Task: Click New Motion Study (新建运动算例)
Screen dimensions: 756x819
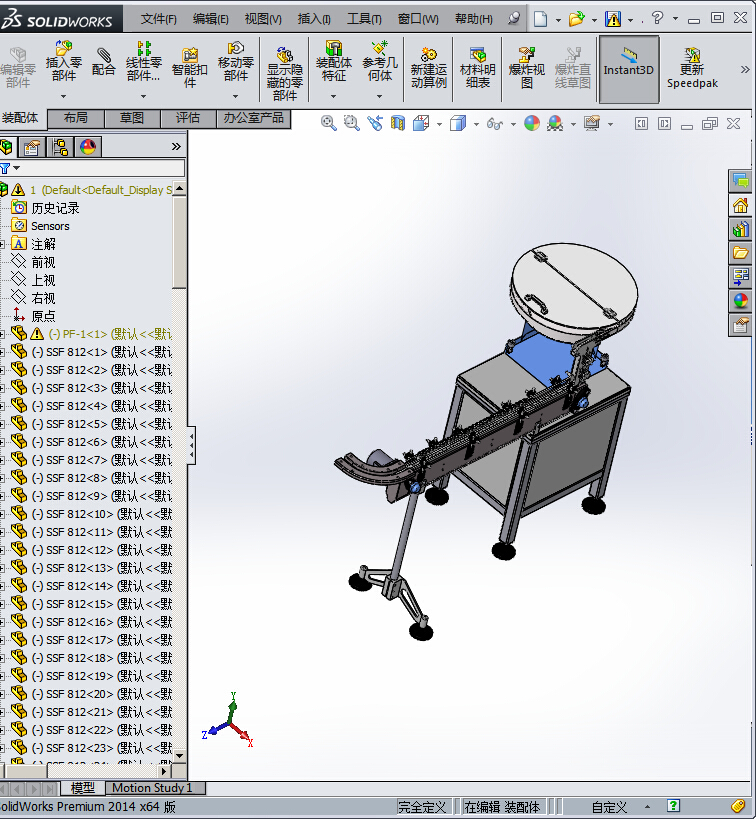Action: 428,68
